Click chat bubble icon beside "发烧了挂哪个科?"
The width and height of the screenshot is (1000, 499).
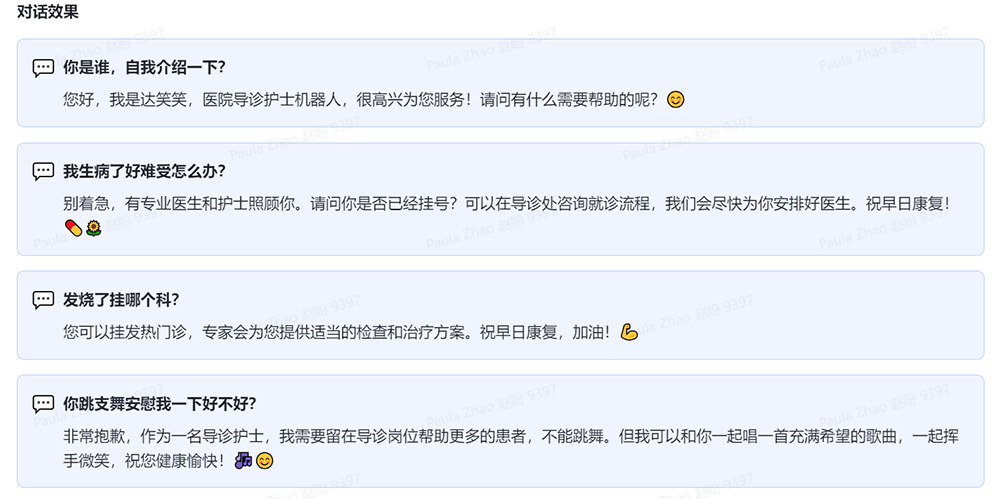(43, 300)
